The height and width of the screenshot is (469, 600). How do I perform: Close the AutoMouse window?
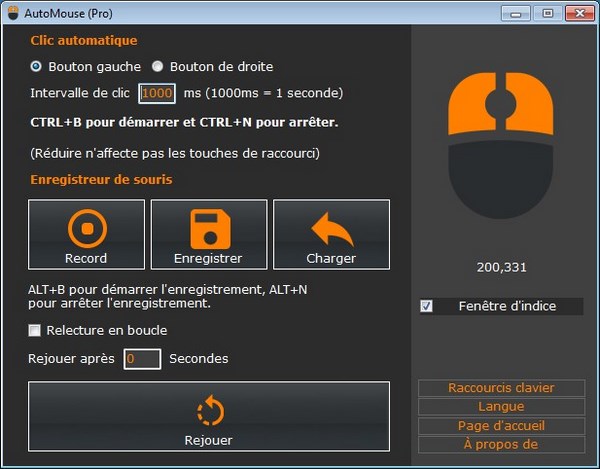(x=580, y=14)
